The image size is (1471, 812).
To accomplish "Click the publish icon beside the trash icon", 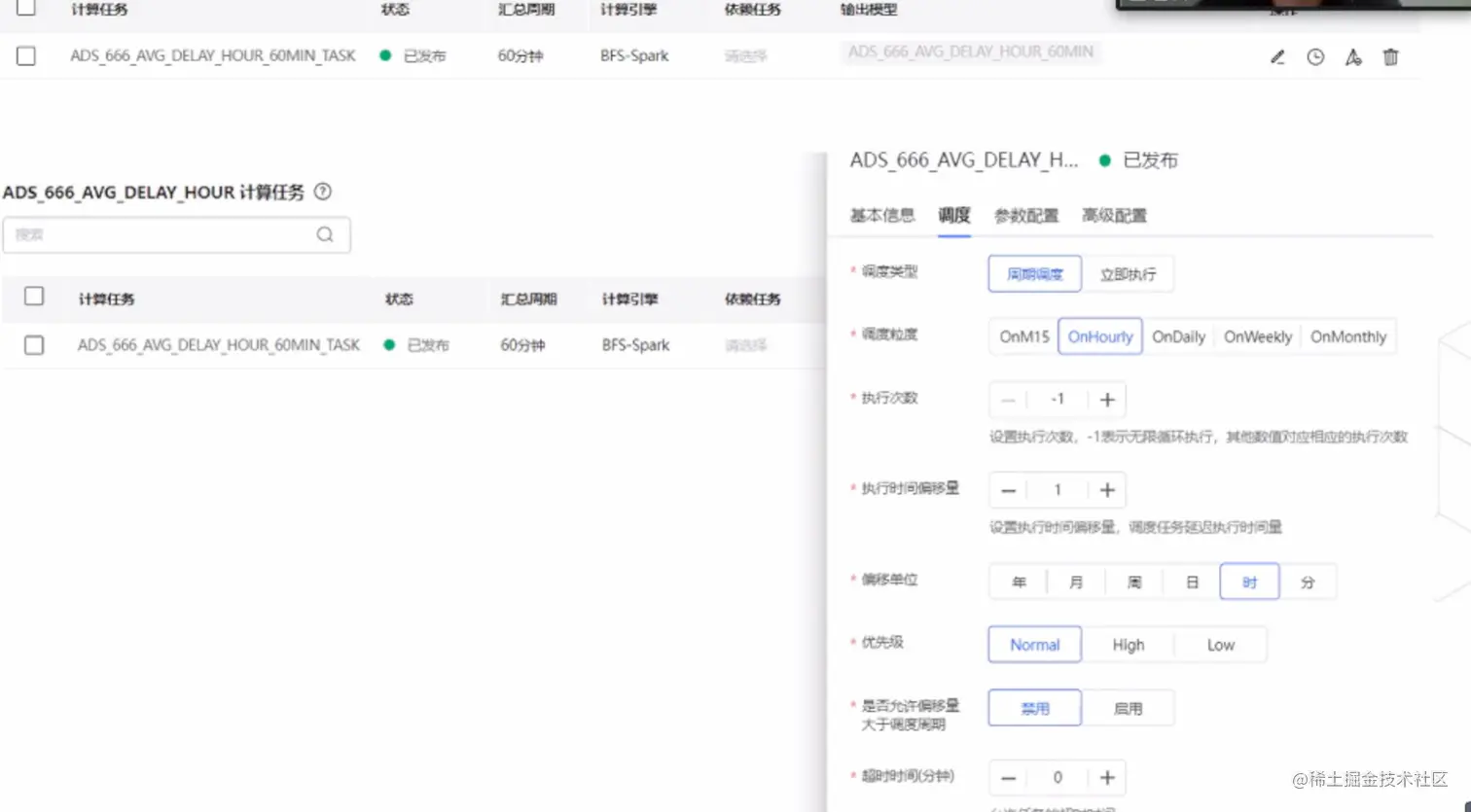I will [1353, 57].
